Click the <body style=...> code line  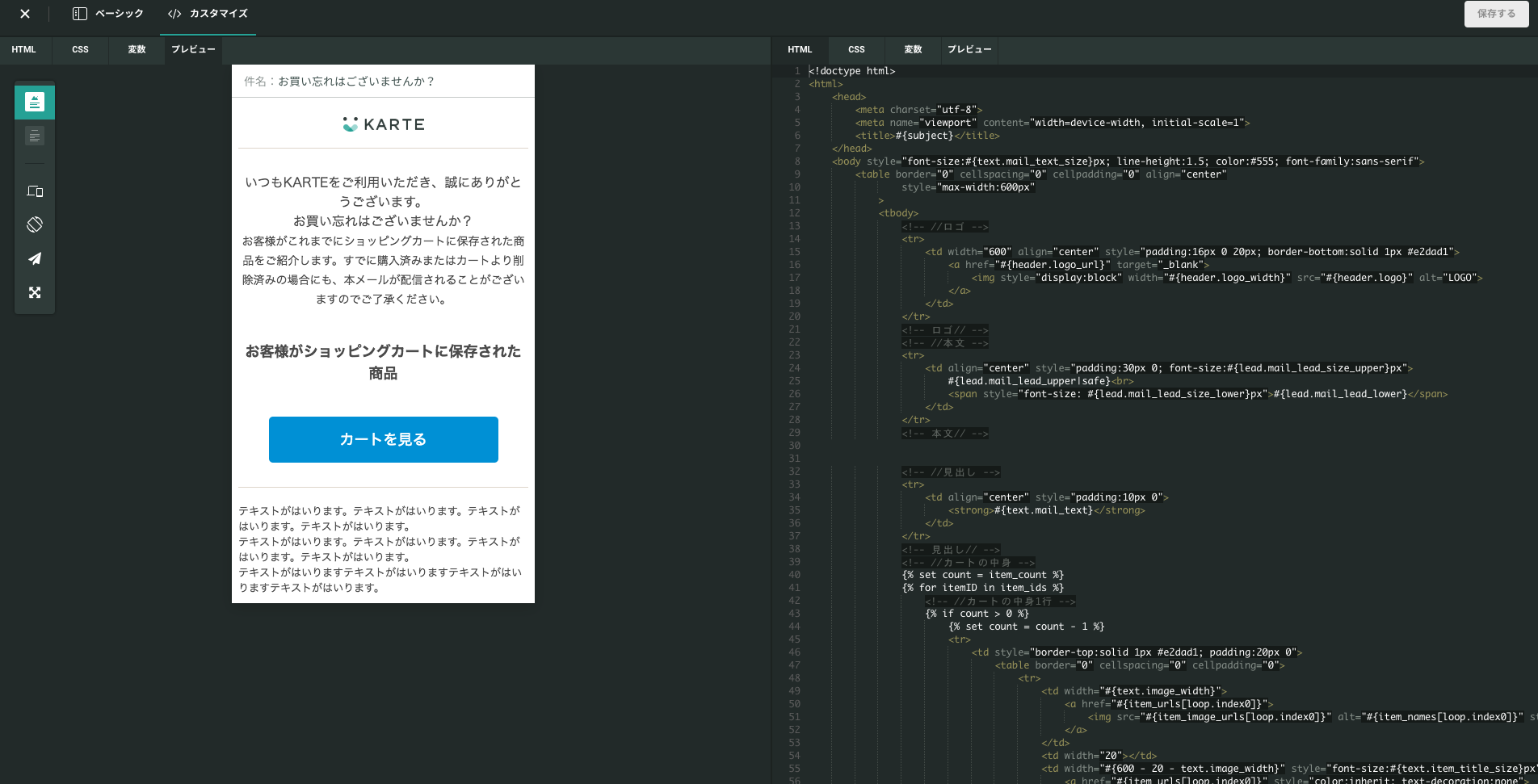pos(1128,161)
